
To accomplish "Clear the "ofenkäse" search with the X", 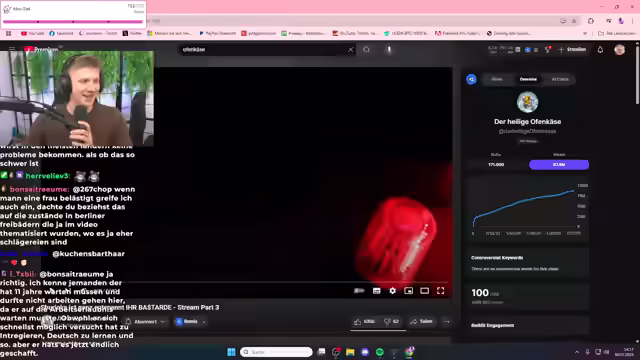I will click(x=351, y=50).
